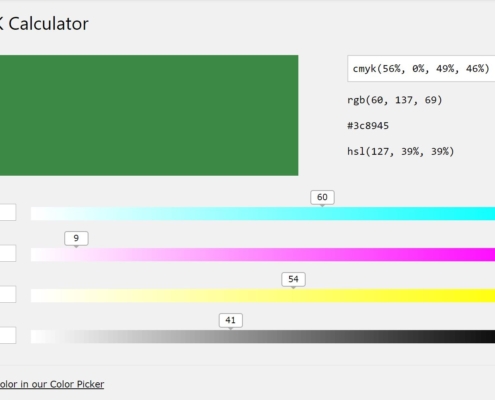Click on the black gradient slider track
Screen dimensions: 495x400
(263, 337)
